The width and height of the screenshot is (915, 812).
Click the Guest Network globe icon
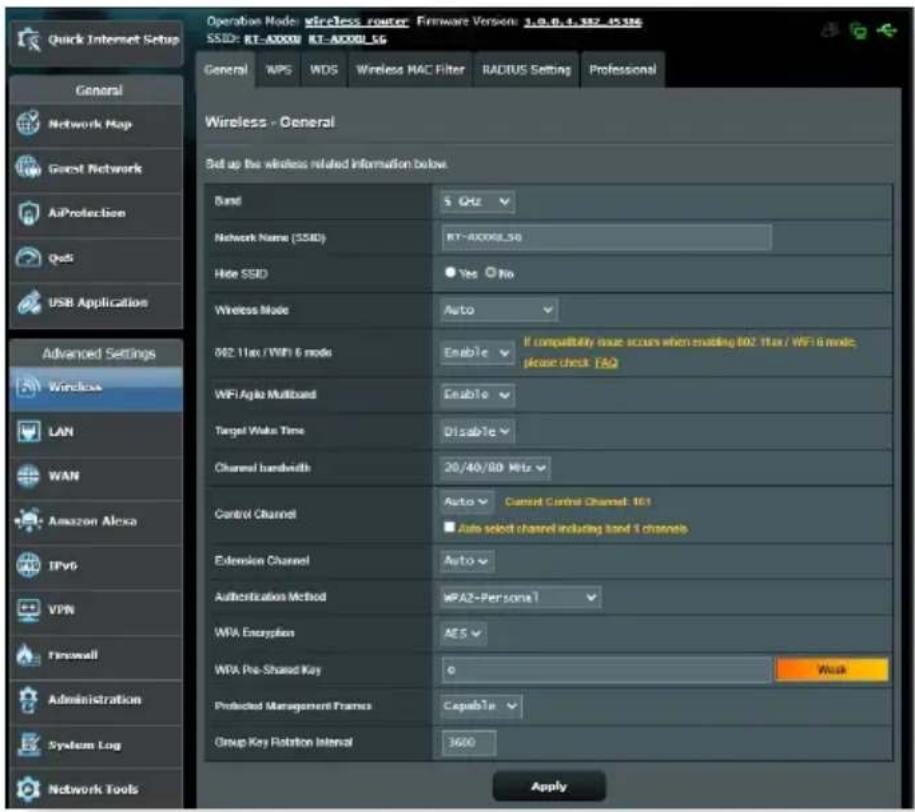(28, 168)
